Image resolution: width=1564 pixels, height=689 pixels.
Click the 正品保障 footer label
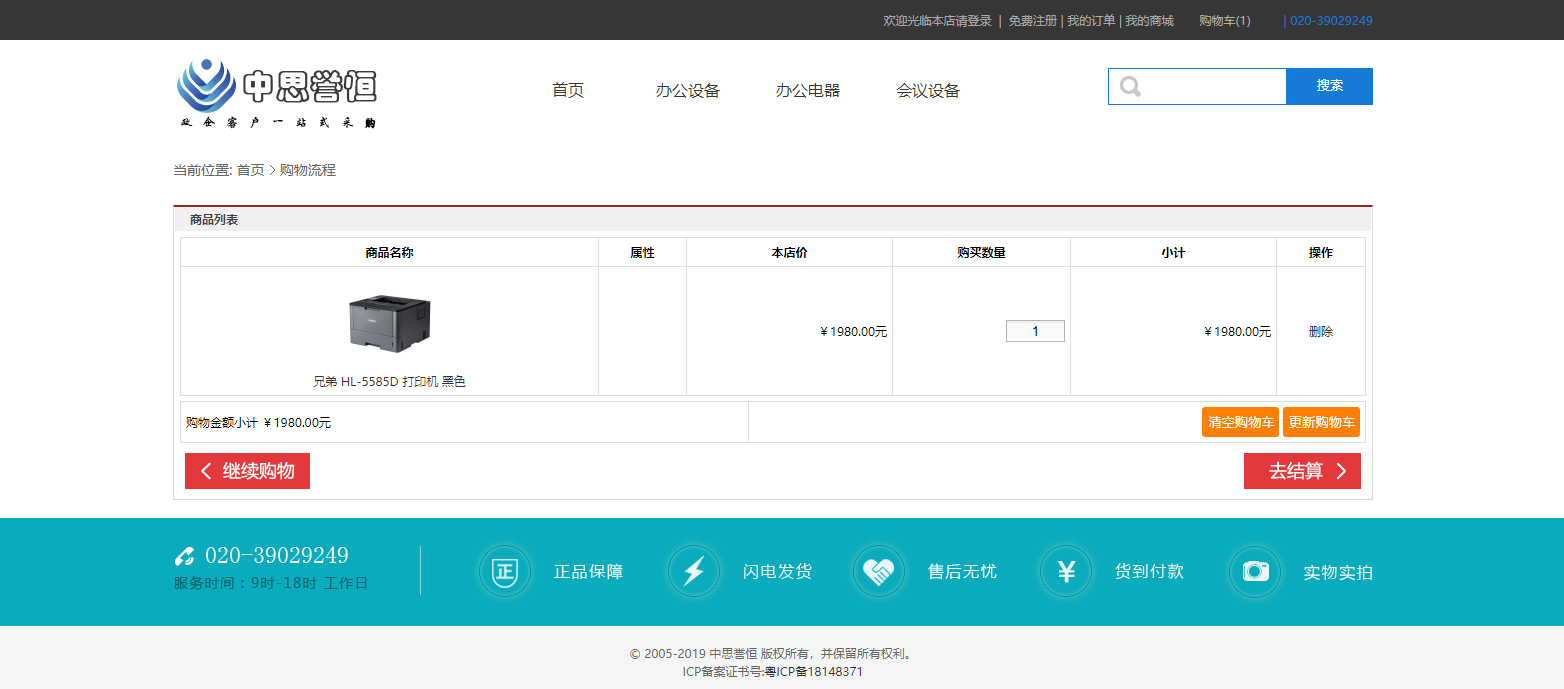pos(588,572)
